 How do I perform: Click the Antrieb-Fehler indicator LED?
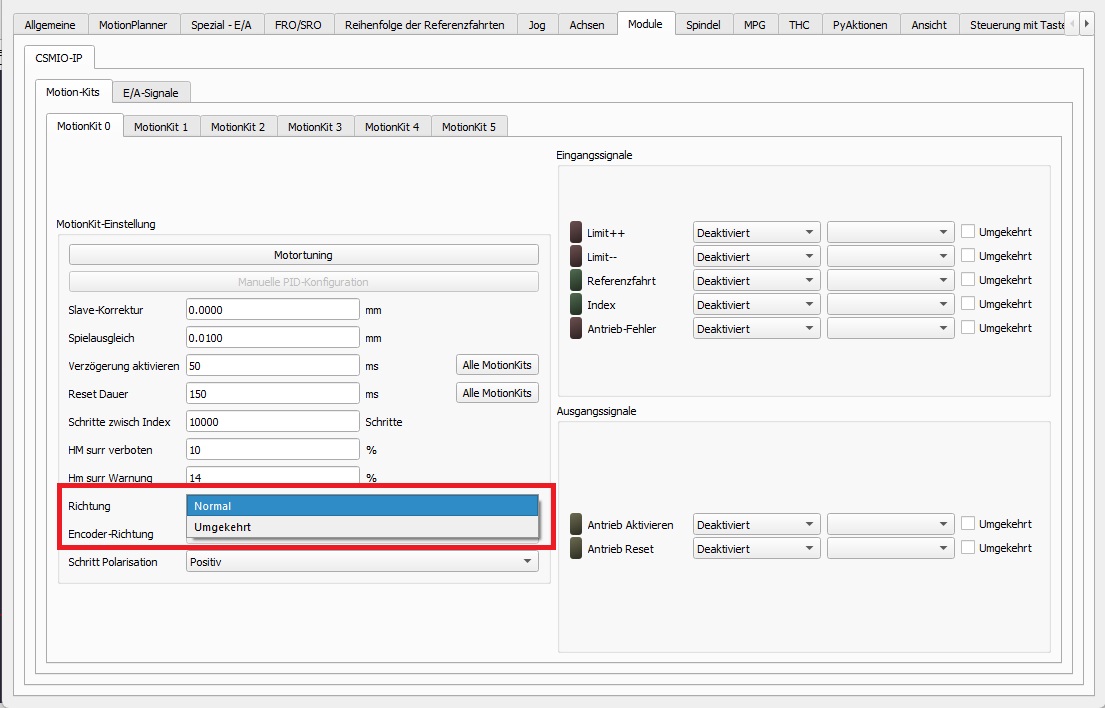(576, 328)
